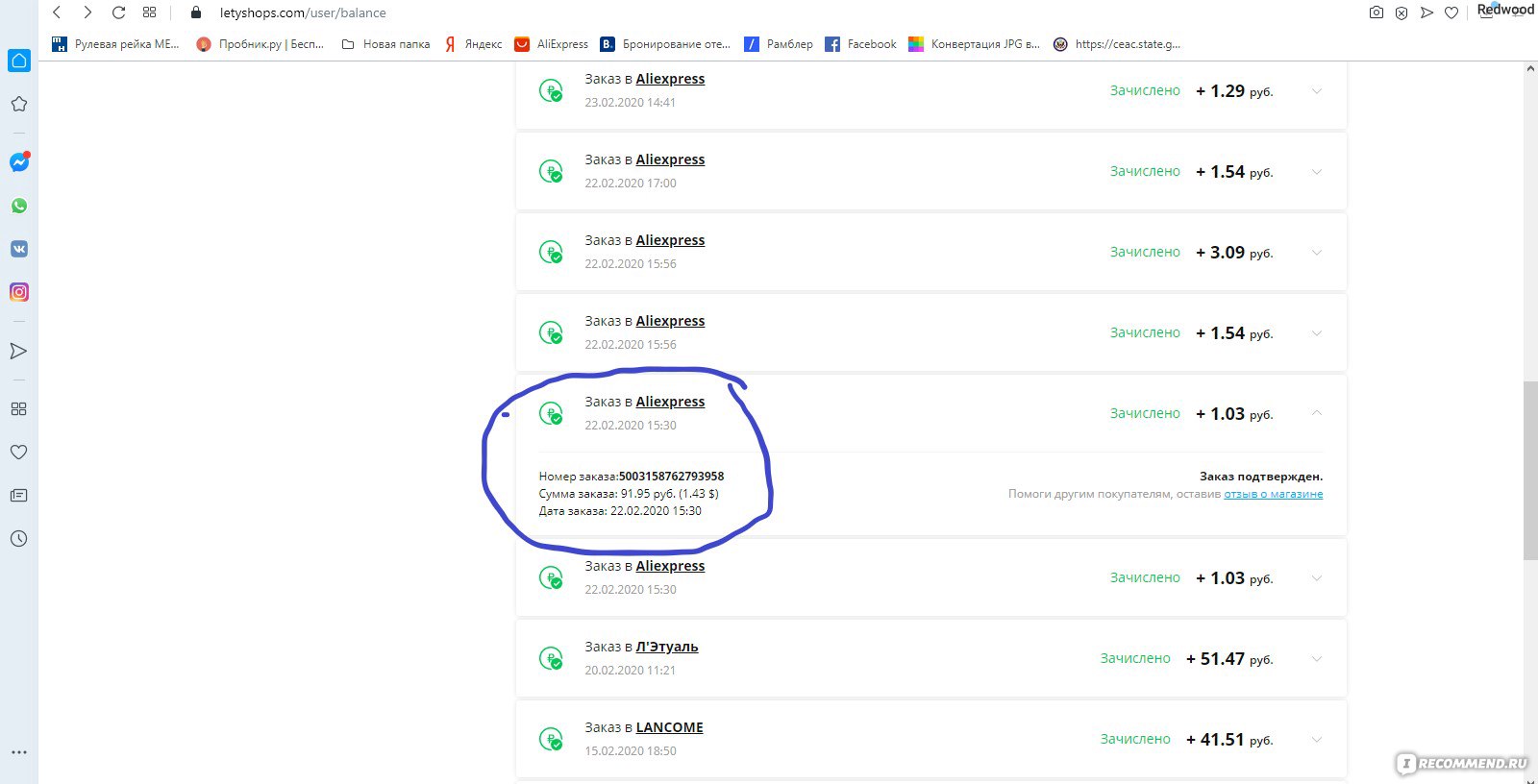Open Aliexpress link in the 23.02.2020 14:41 order
1538x784 pixels.
(670, 80)
